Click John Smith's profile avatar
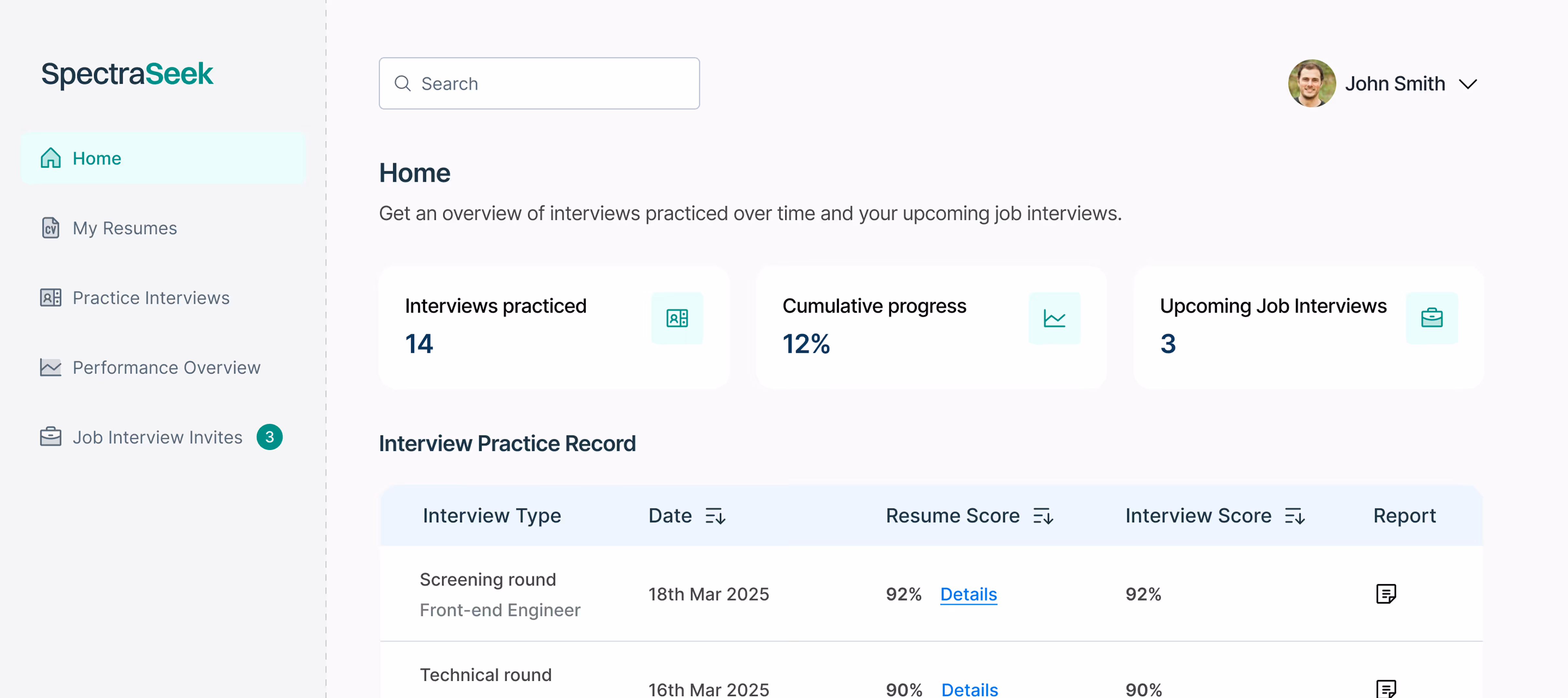 coord(1312,83)
